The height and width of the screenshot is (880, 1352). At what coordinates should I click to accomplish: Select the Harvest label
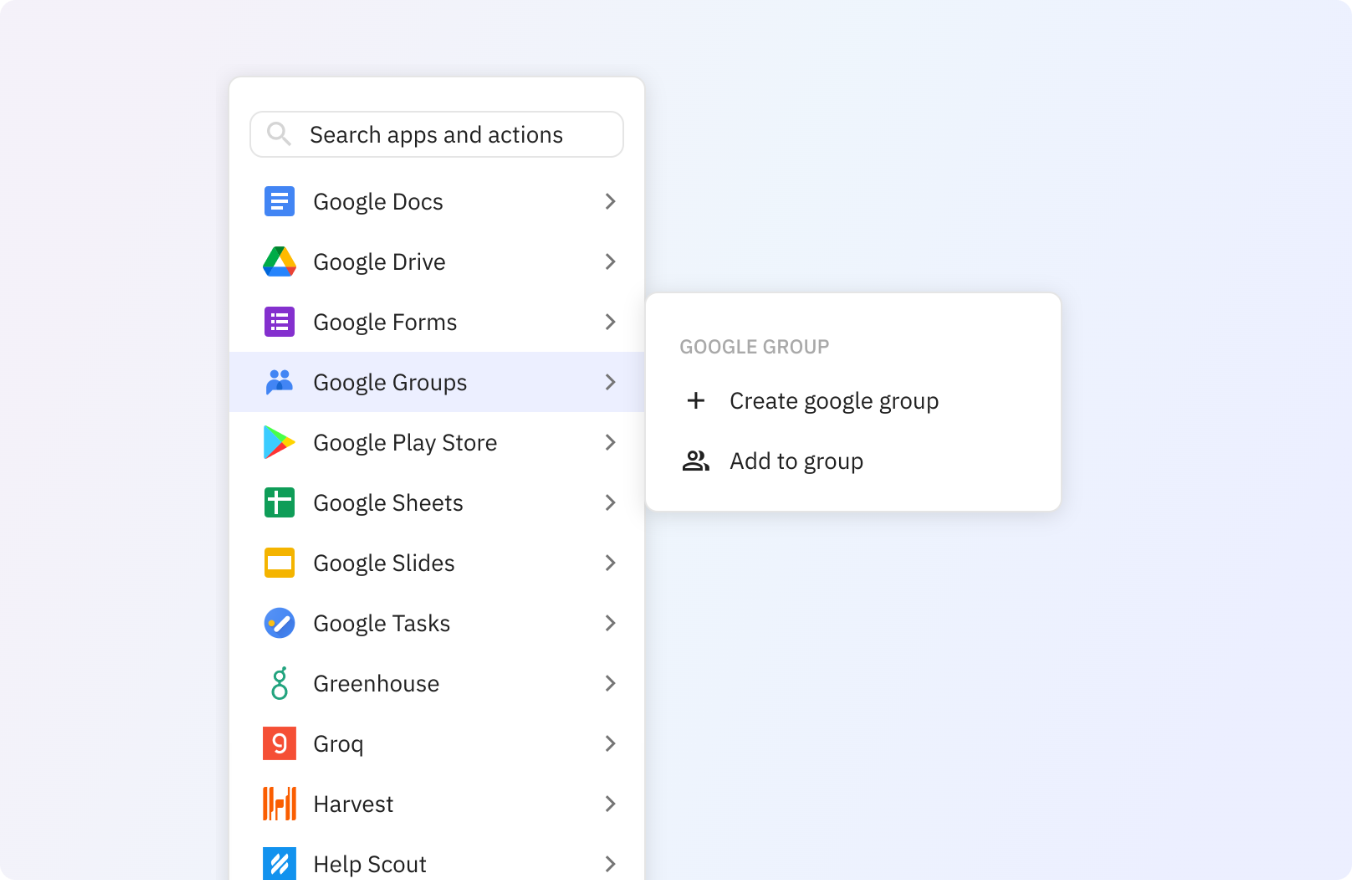(x=353, y=804)
